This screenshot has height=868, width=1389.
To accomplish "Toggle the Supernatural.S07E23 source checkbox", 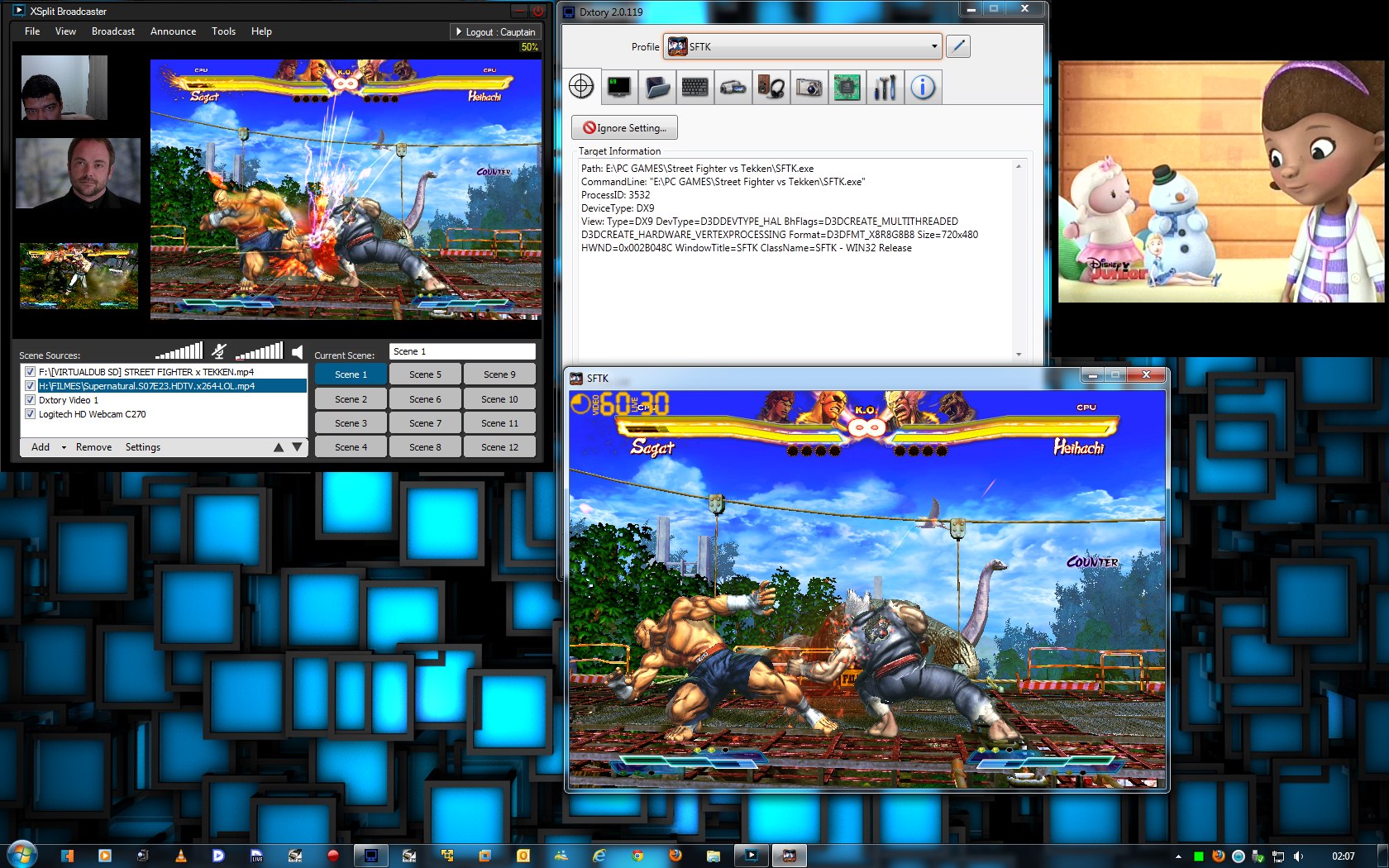I will tap(31, 386).
